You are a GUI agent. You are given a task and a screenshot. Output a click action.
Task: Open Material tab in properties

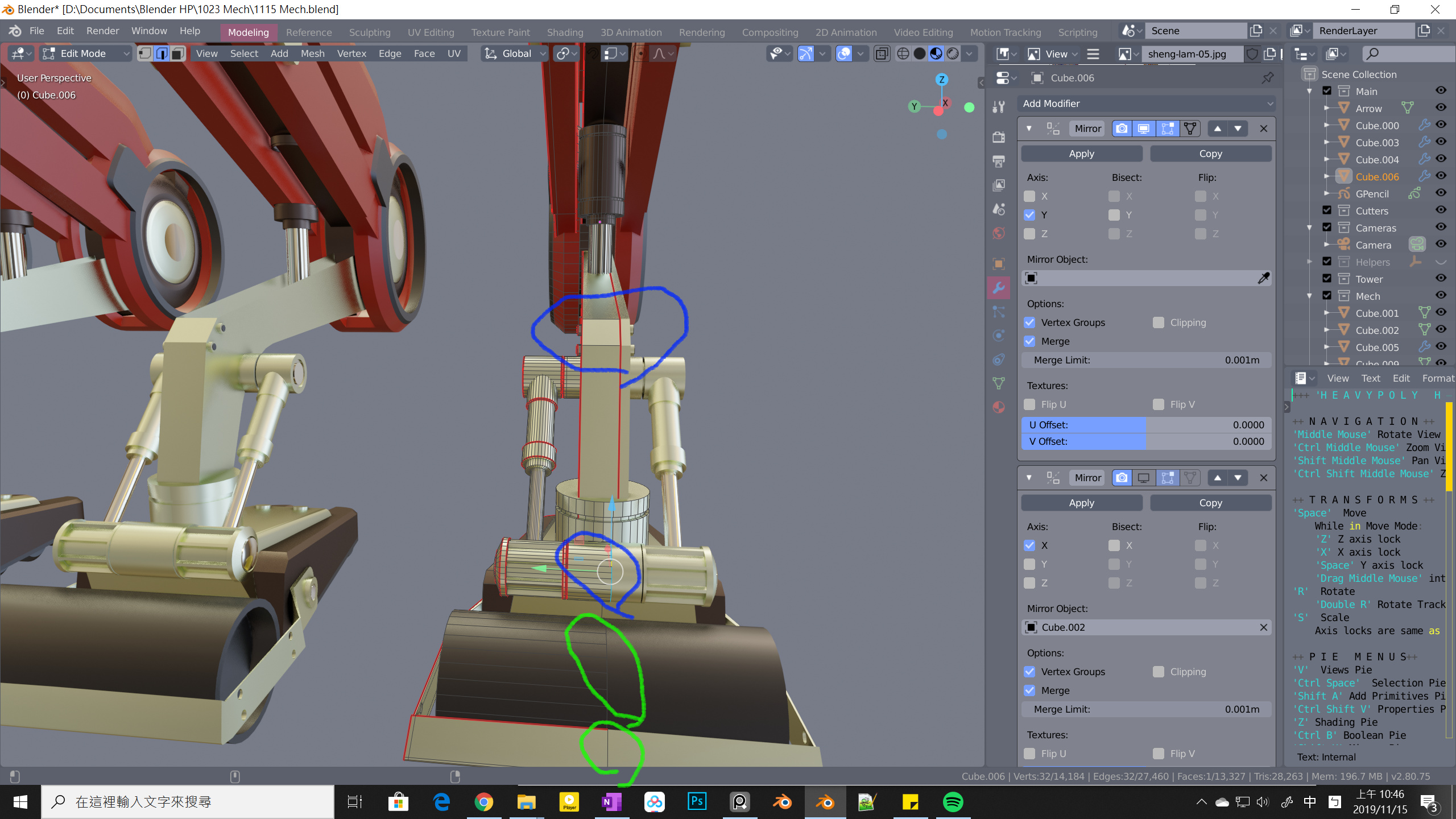click(999, 407)
